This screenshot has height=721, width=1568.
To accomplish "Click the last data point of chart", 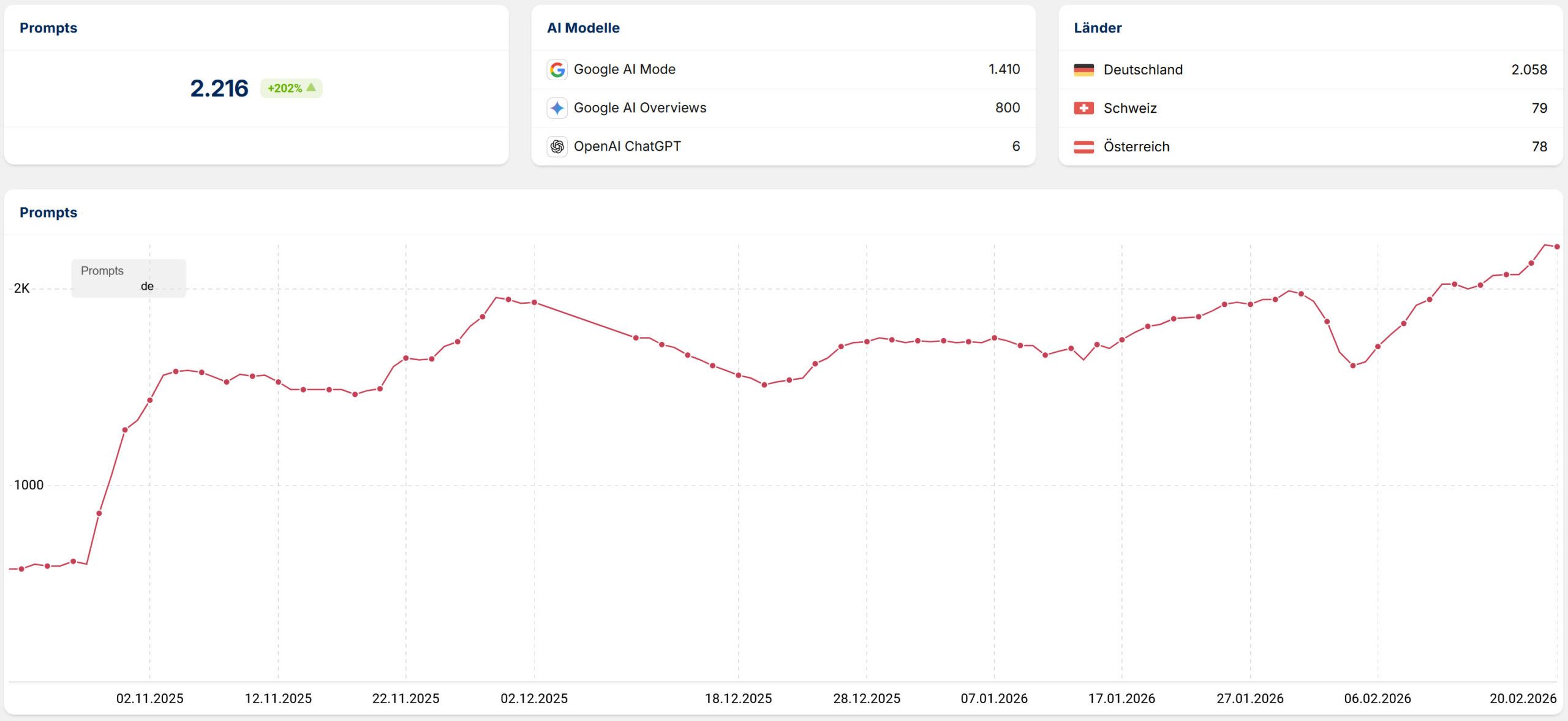I will (x=1556, y=247).
